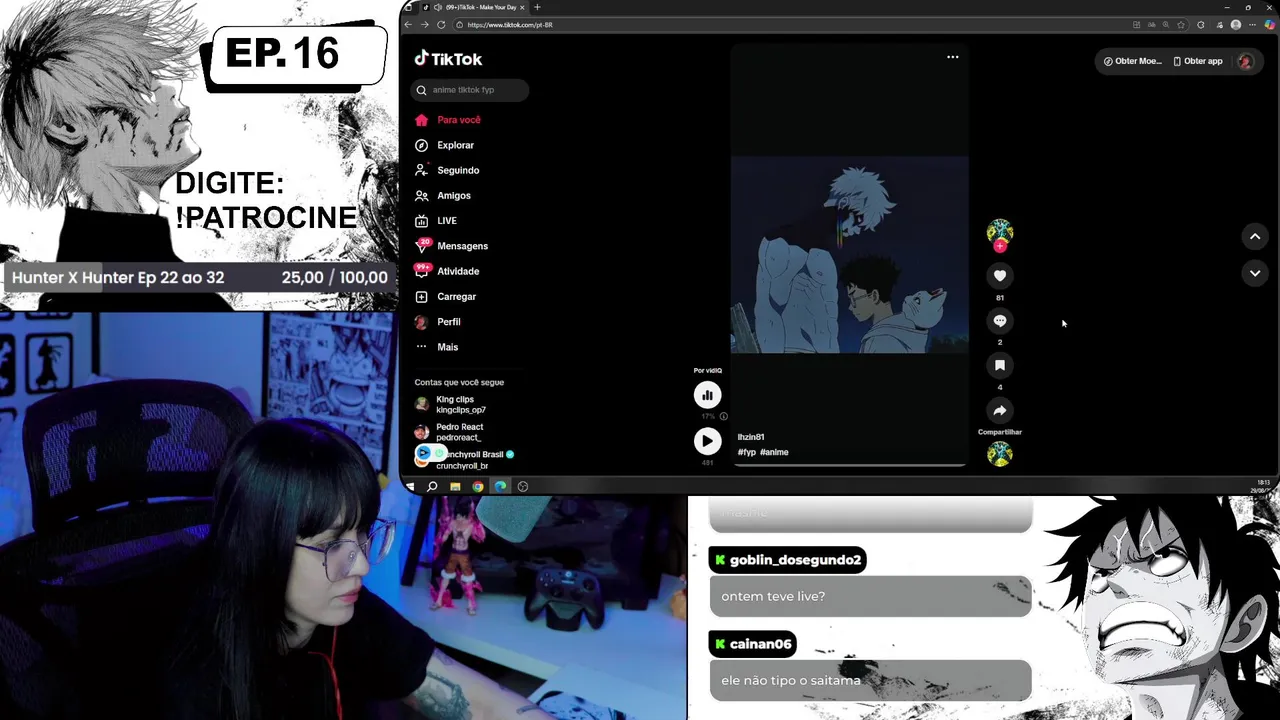Open Mensagens inbox

(x=452, y=246)
